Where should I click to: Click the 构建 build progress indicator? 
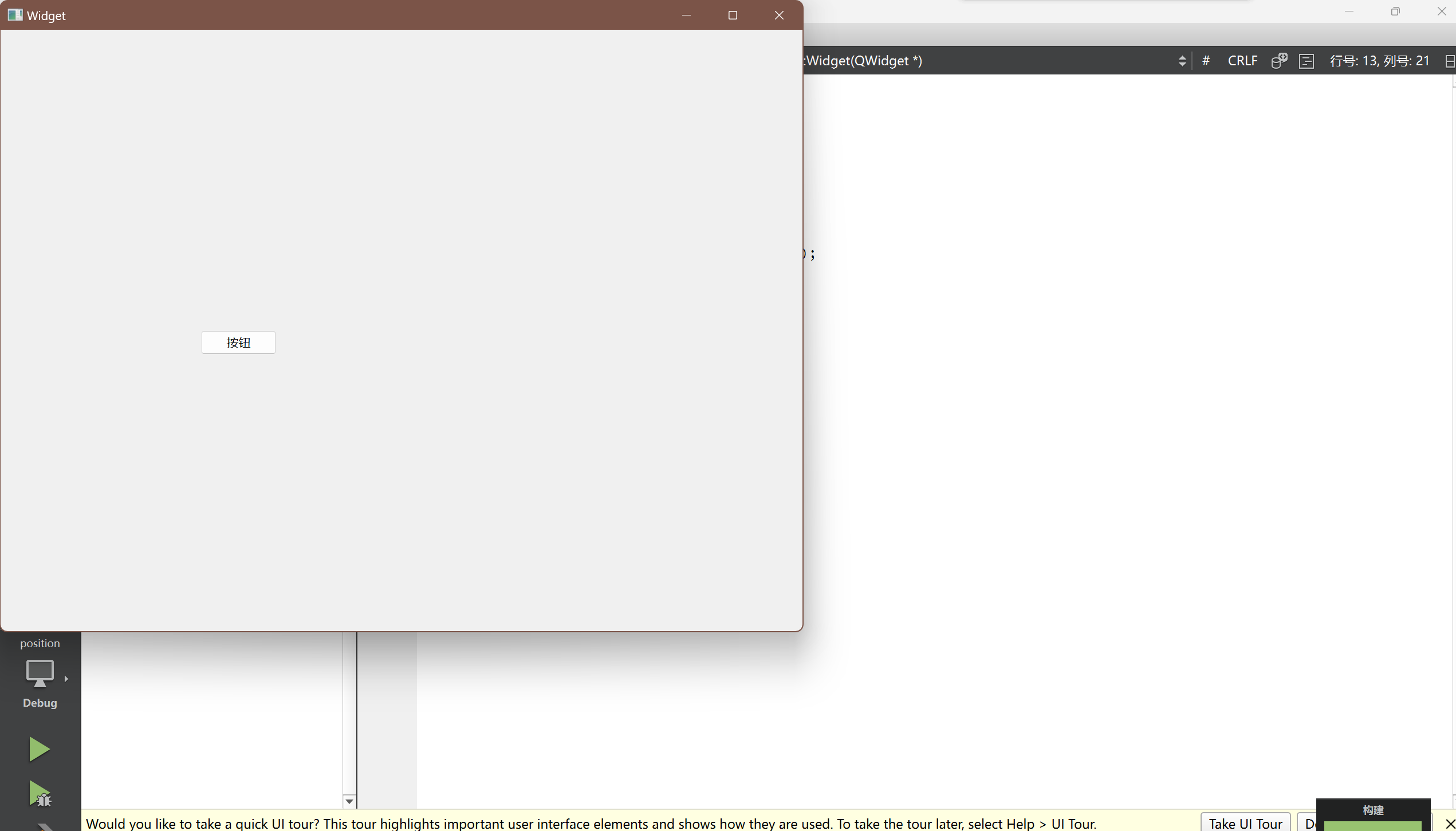1373,814
